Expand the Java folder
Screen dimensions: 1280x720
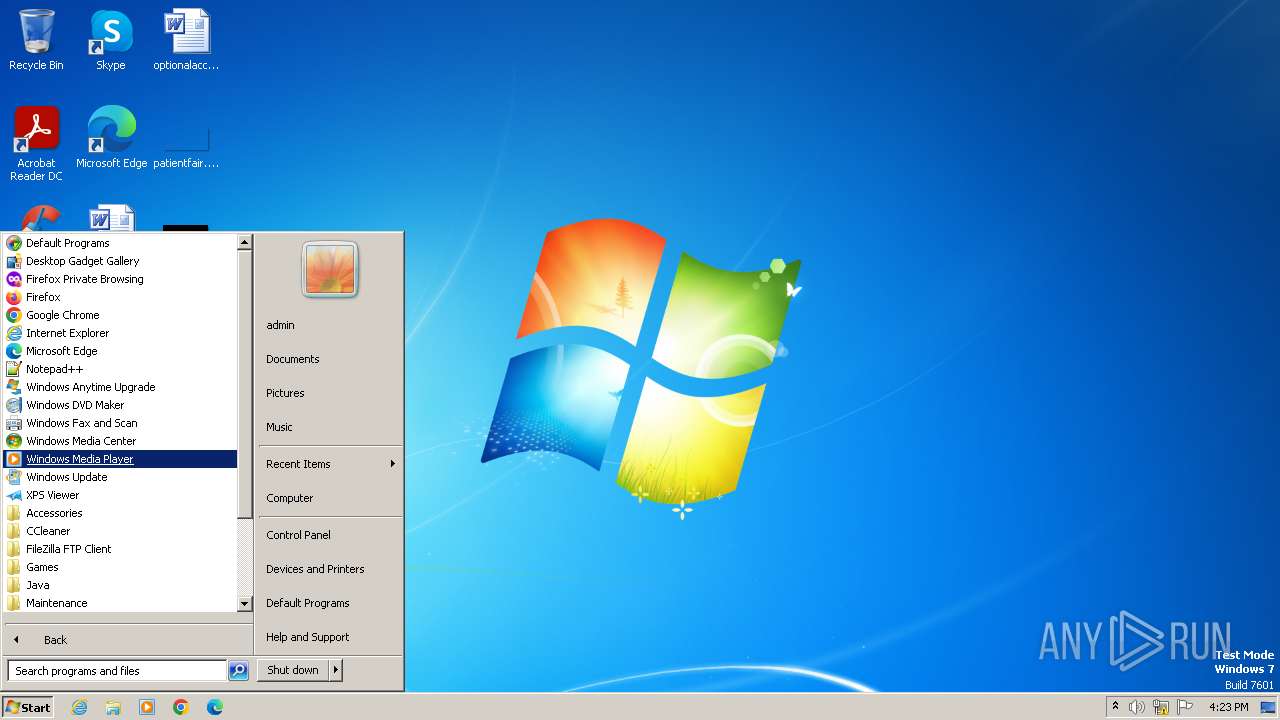tap(120, 585)
